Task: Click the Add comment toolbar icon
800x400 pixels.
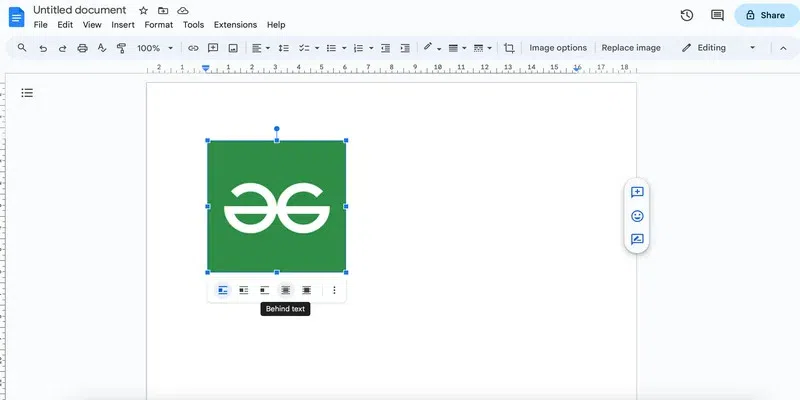Action: pyautogui.click(x=213, y=48)
